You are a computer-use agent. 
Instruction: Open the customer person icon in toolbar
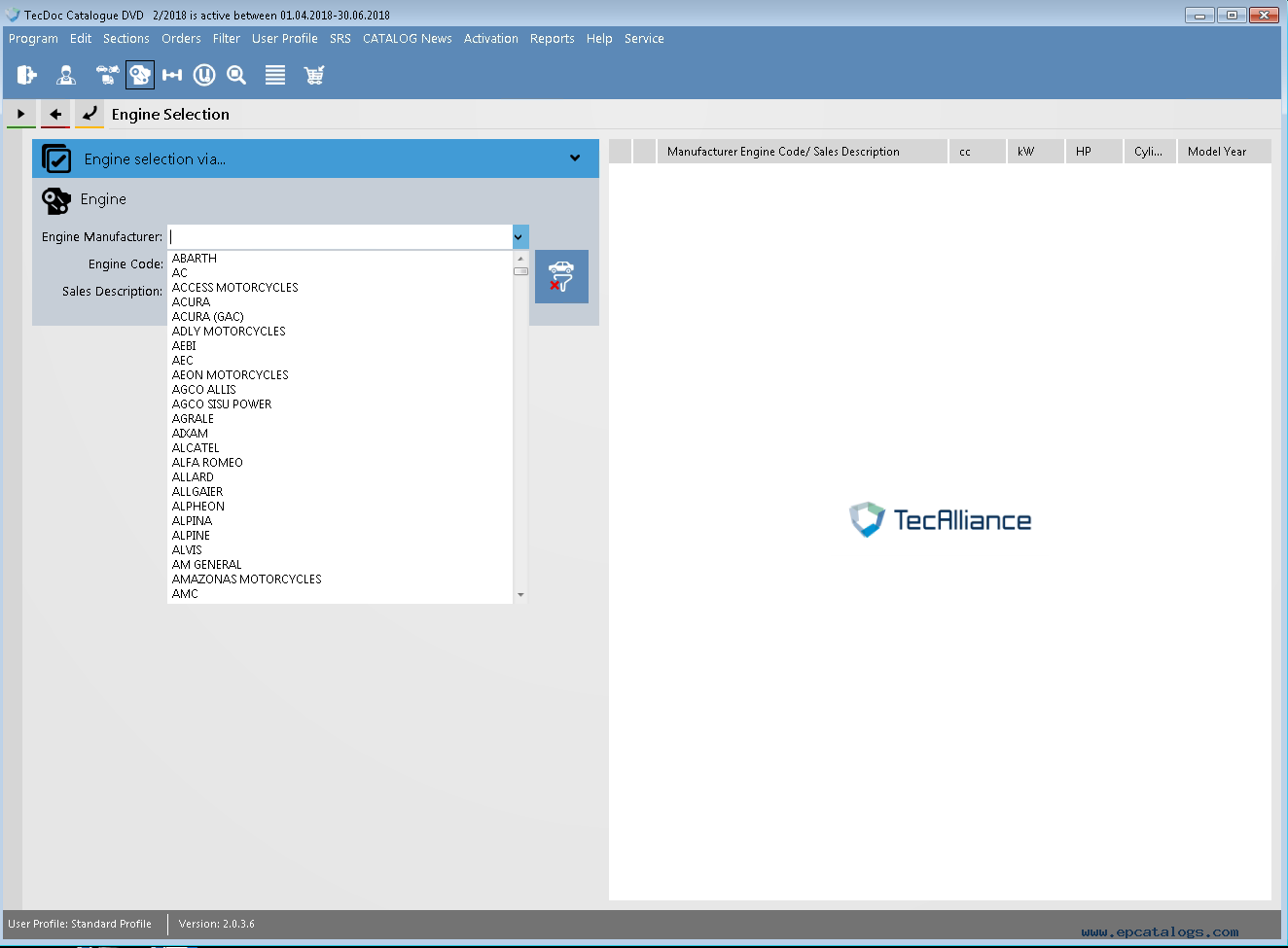[x=66, y=75]
